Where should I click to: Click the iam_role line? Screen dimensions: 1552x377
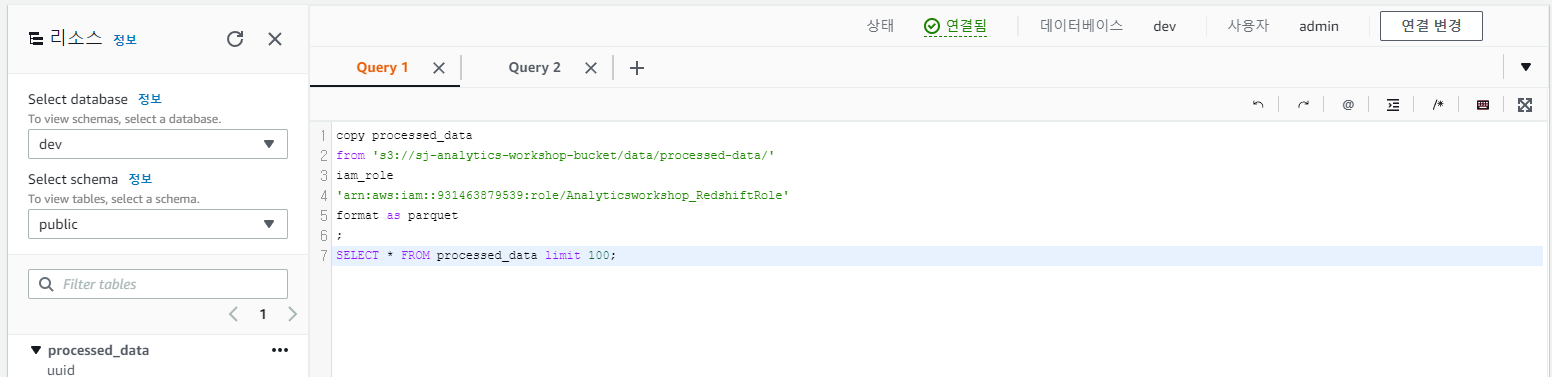(x=365, y=175)
